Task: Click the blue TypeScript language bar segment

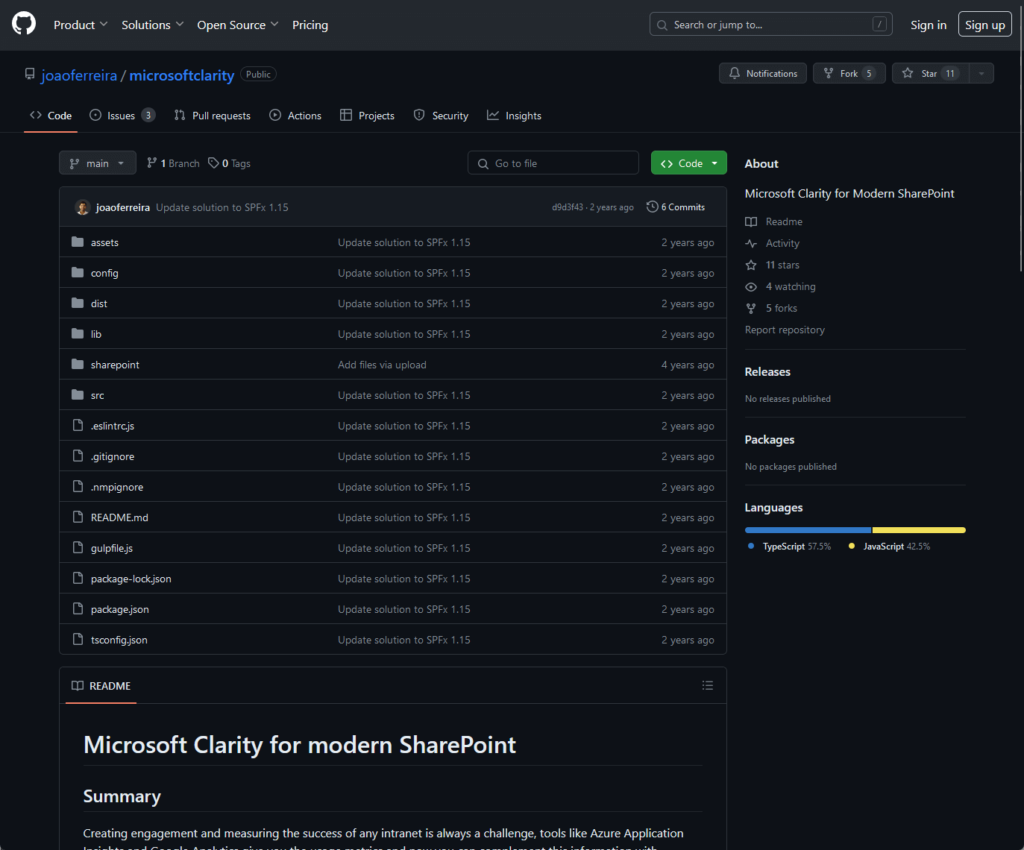Action: coord(808,530)
